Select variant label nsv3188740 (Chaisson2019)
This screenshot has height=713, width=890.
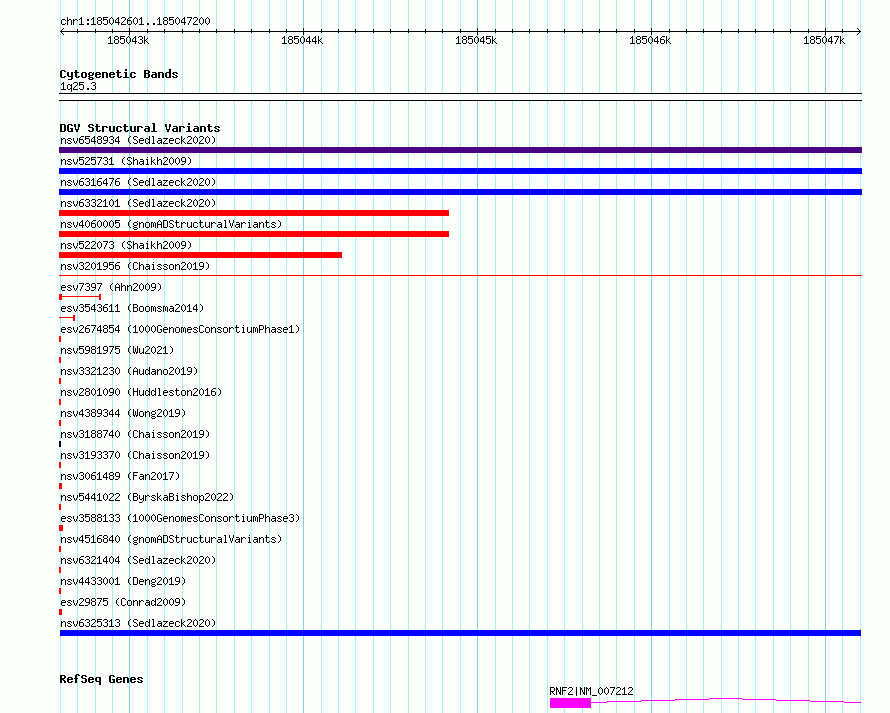tap(135, 434)
